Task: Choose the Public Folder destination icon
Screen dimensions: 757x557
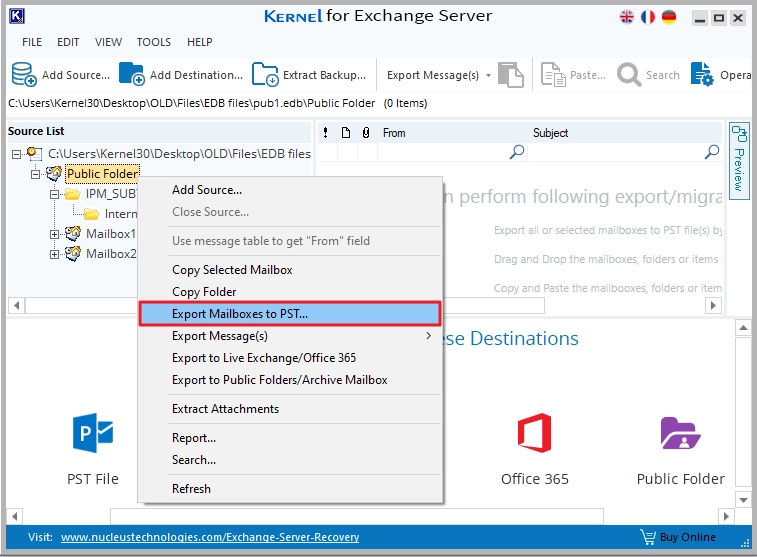Action: click(680, 433)
